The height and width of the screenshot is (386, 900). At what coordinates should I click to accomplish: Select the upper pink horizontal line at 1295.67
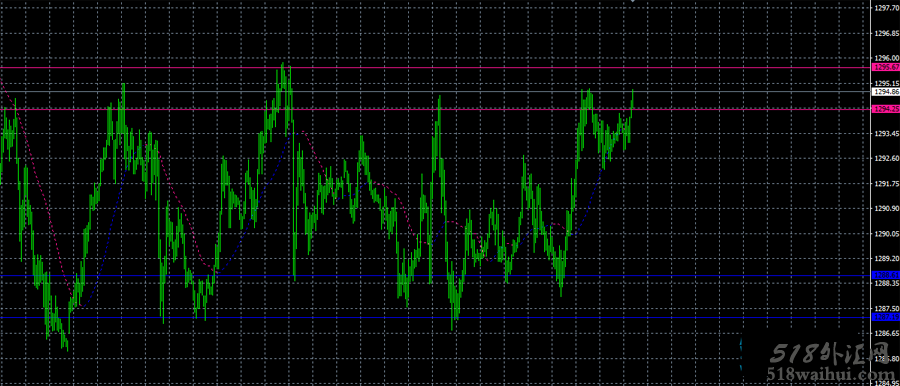click(x=436, y=68)
